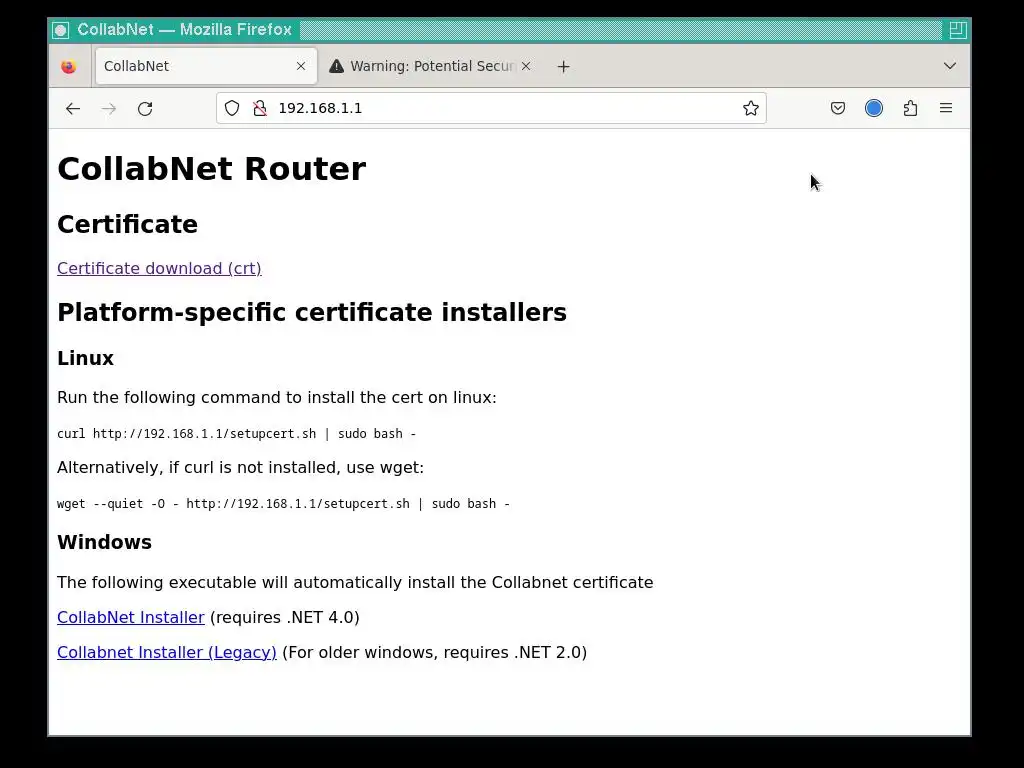Close the CollabNet tab
1024x768 pixels.
(301, 66)
